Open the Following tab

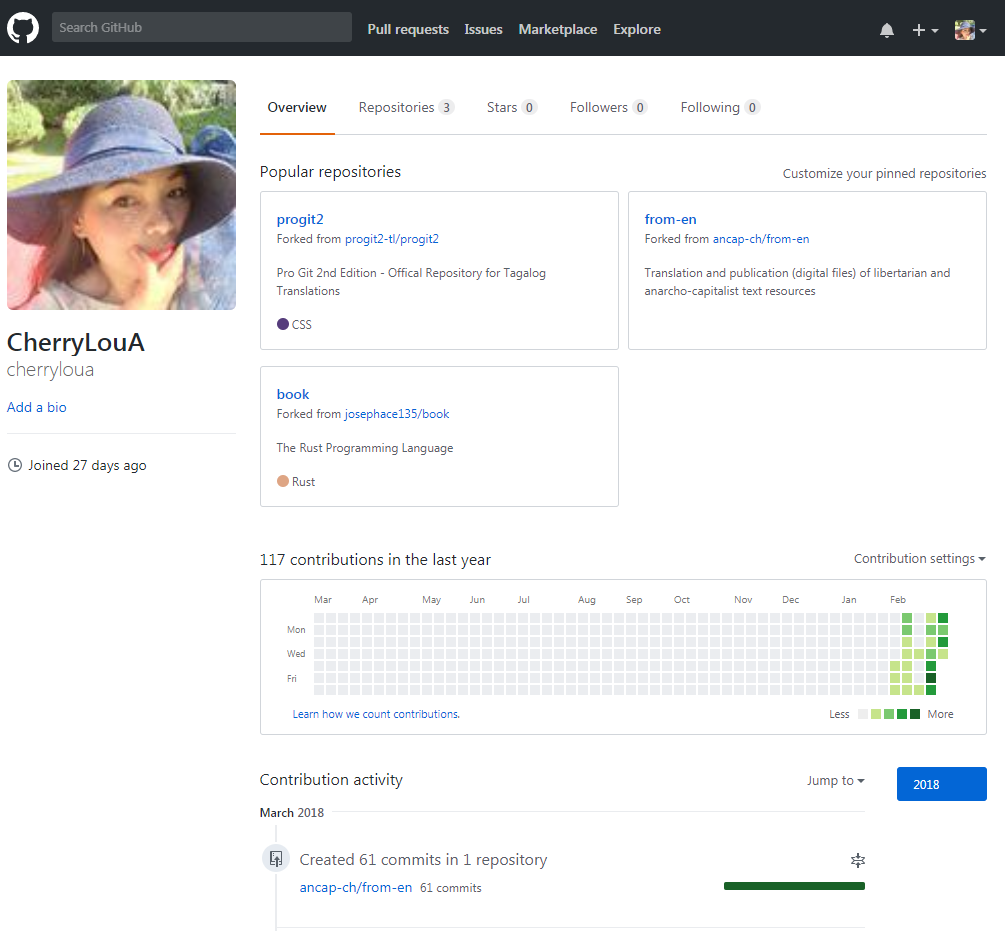720,108
